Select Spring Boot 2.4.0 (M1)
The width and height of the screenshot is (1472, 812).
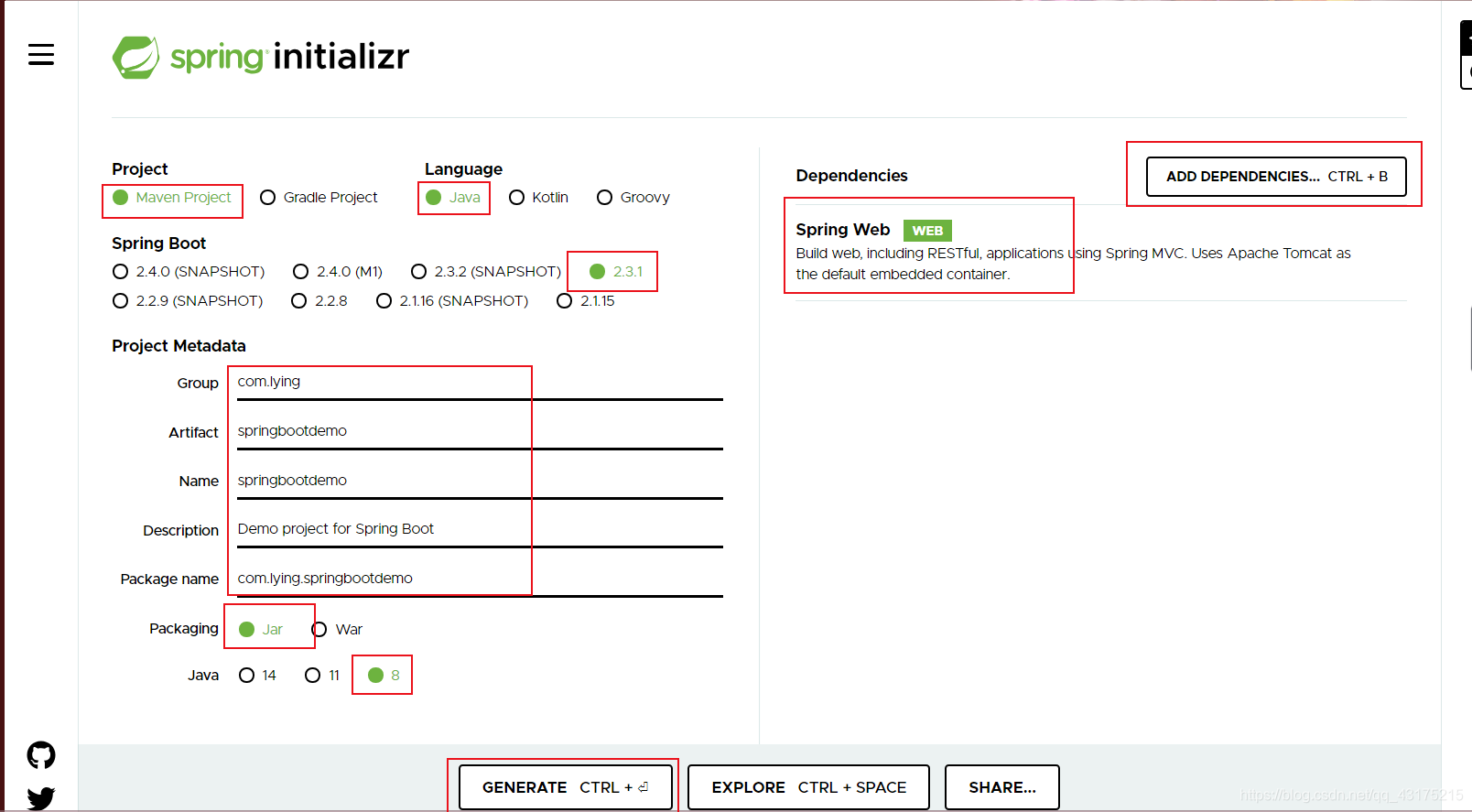[338, 272]
